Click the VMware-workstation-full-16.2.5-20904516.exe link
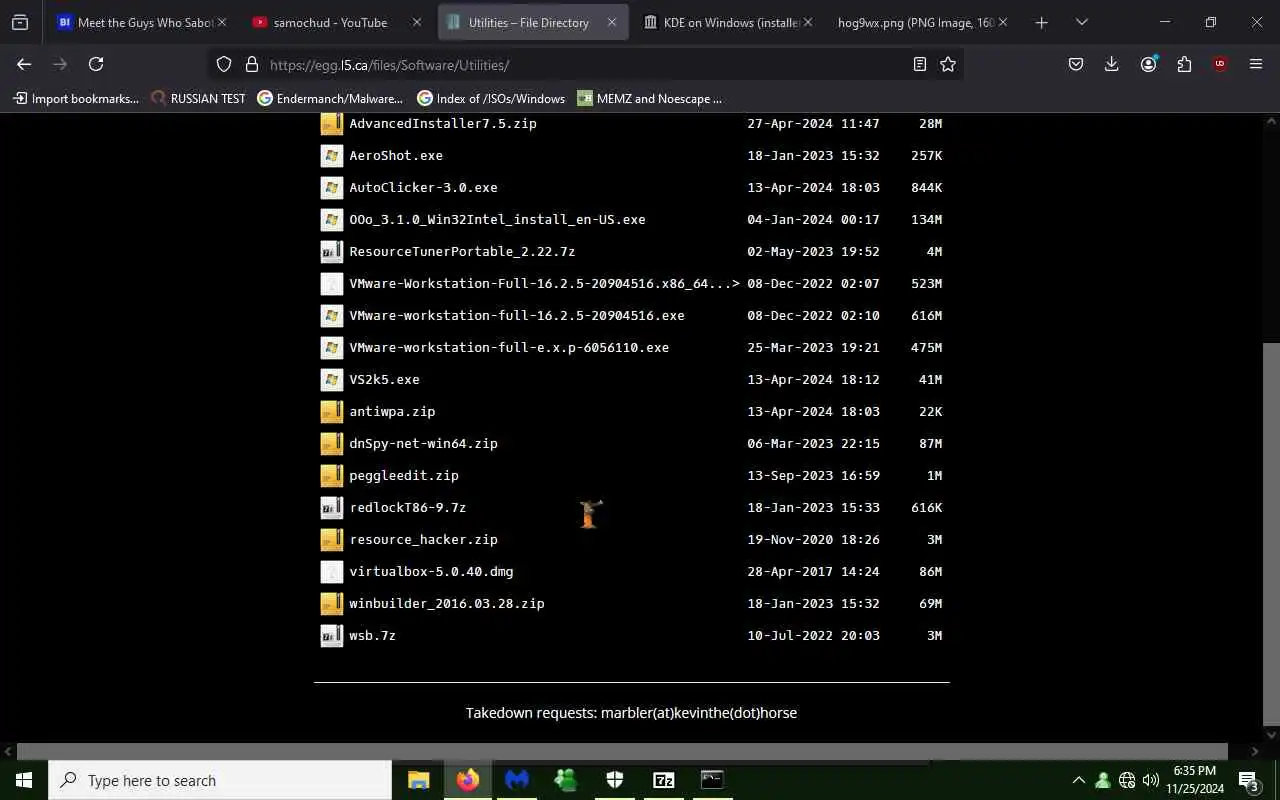The image size is (1280, 800). point(517,316)
